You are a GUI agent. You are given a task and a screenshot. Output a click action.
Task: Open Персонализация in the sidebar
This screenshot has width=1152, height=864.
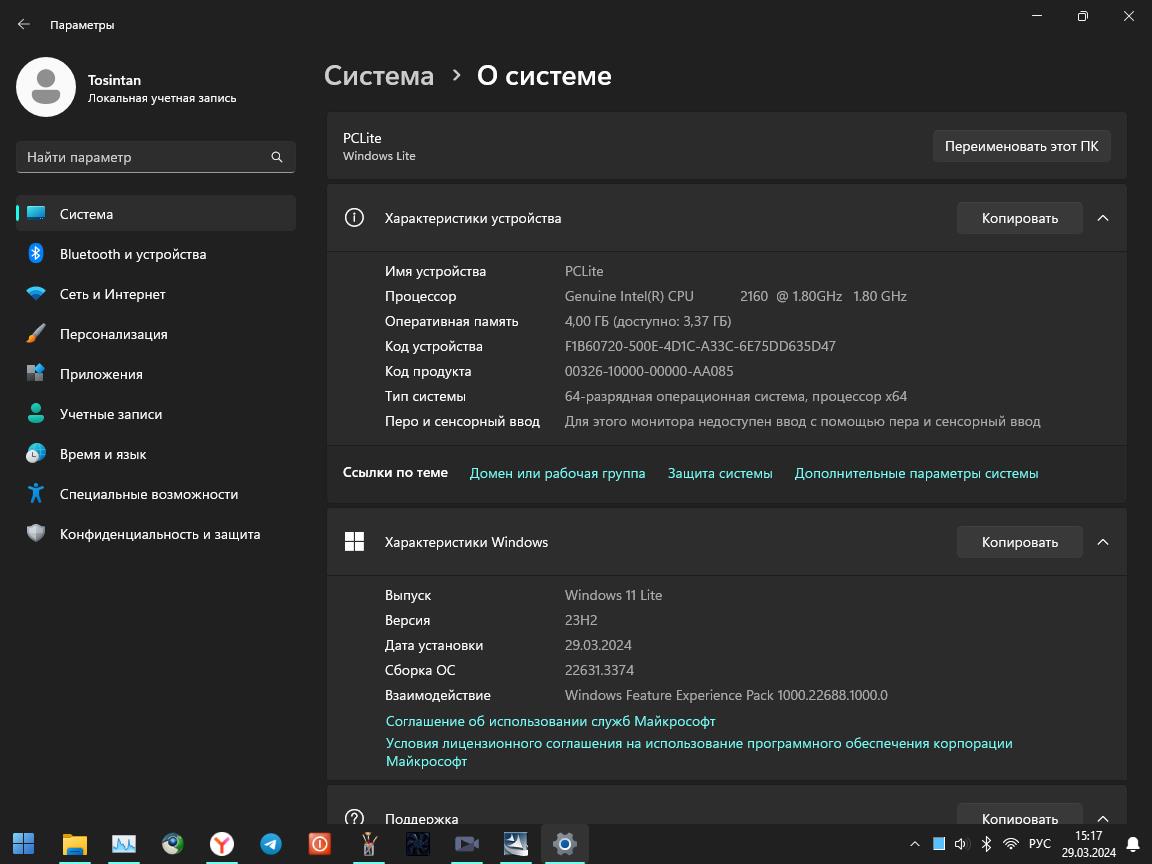point(156,334)
